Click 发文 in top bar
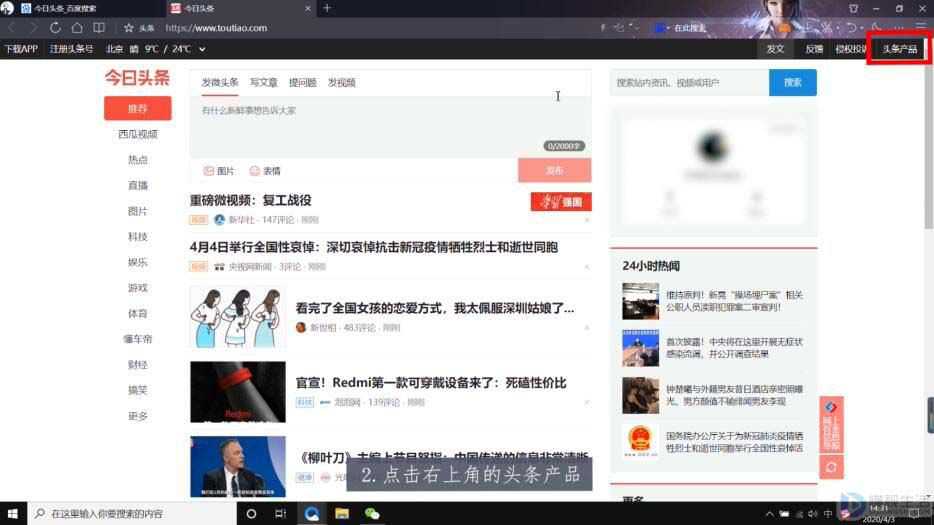The height and width of the screenshot is (525, 934). pyautogui.click(x=775, y=49)
